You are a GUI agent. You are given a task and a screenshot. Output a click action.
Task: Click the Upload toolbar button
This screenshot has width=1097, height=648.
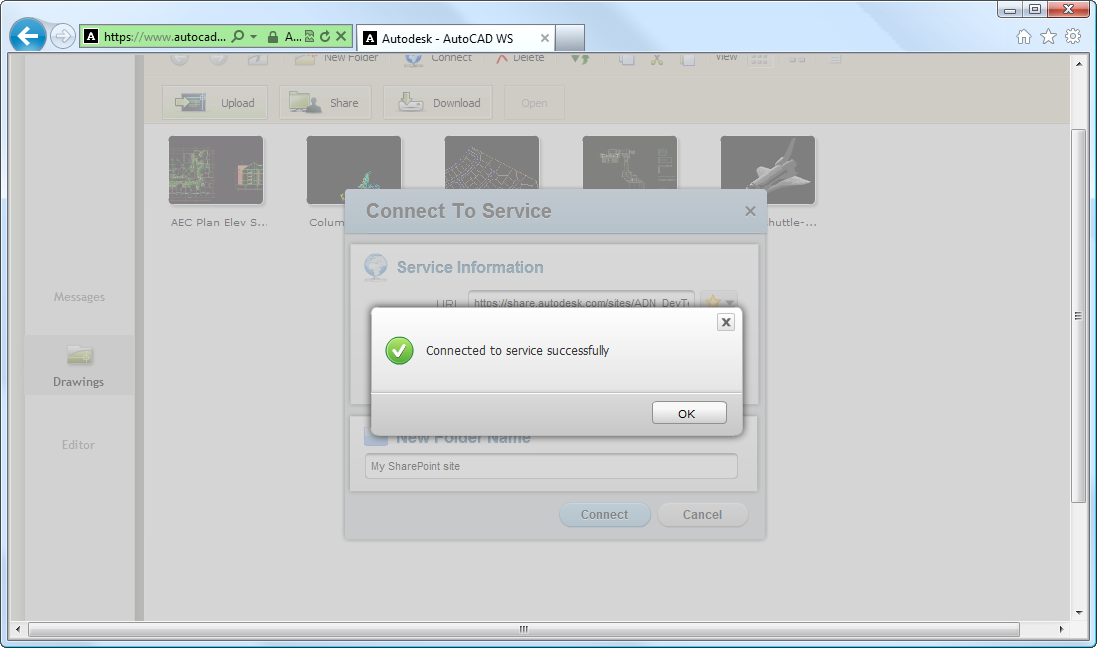coord(215,103)
